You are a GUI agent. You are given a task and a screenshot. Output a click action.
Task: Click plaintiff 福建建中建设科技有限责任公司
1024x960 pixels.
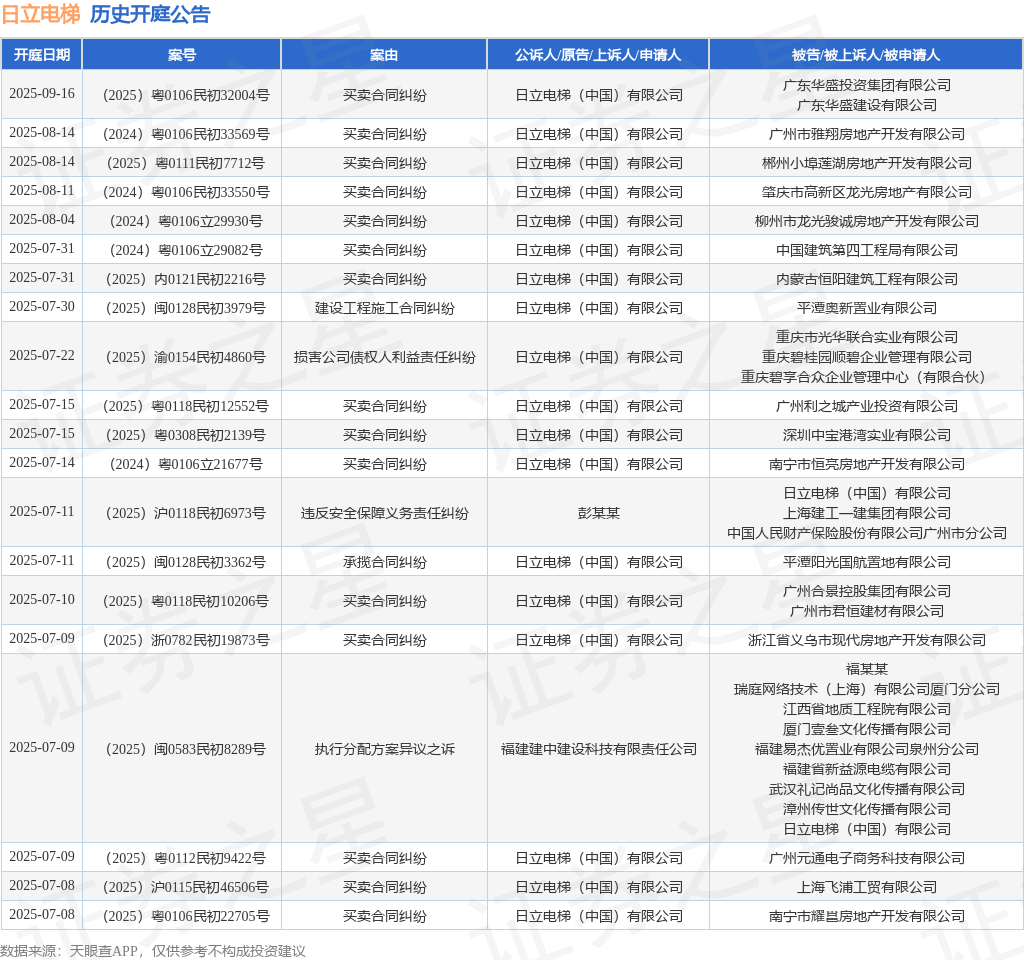(x=598, y=749)
